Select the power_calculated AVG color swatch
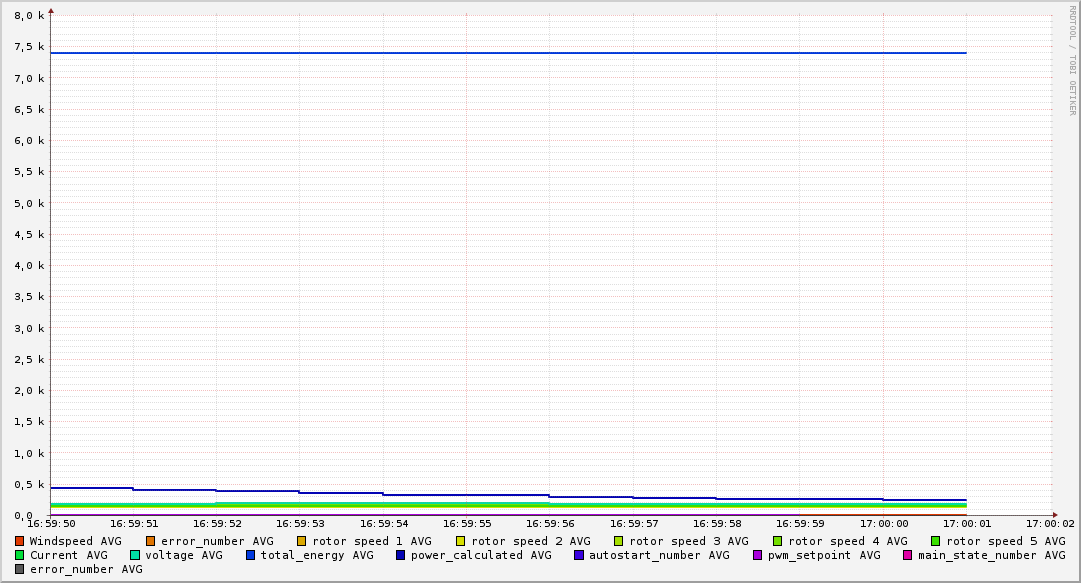The height and width of the screenshot is (583, 1081). (401, 555)
